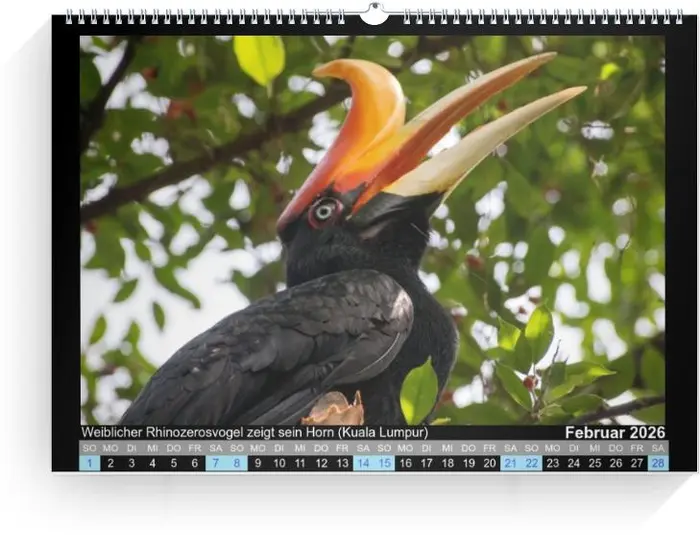Select day 14 in the date strip
Image resolution: width=700 pixels, height=535 pixels.
(363, 463)
